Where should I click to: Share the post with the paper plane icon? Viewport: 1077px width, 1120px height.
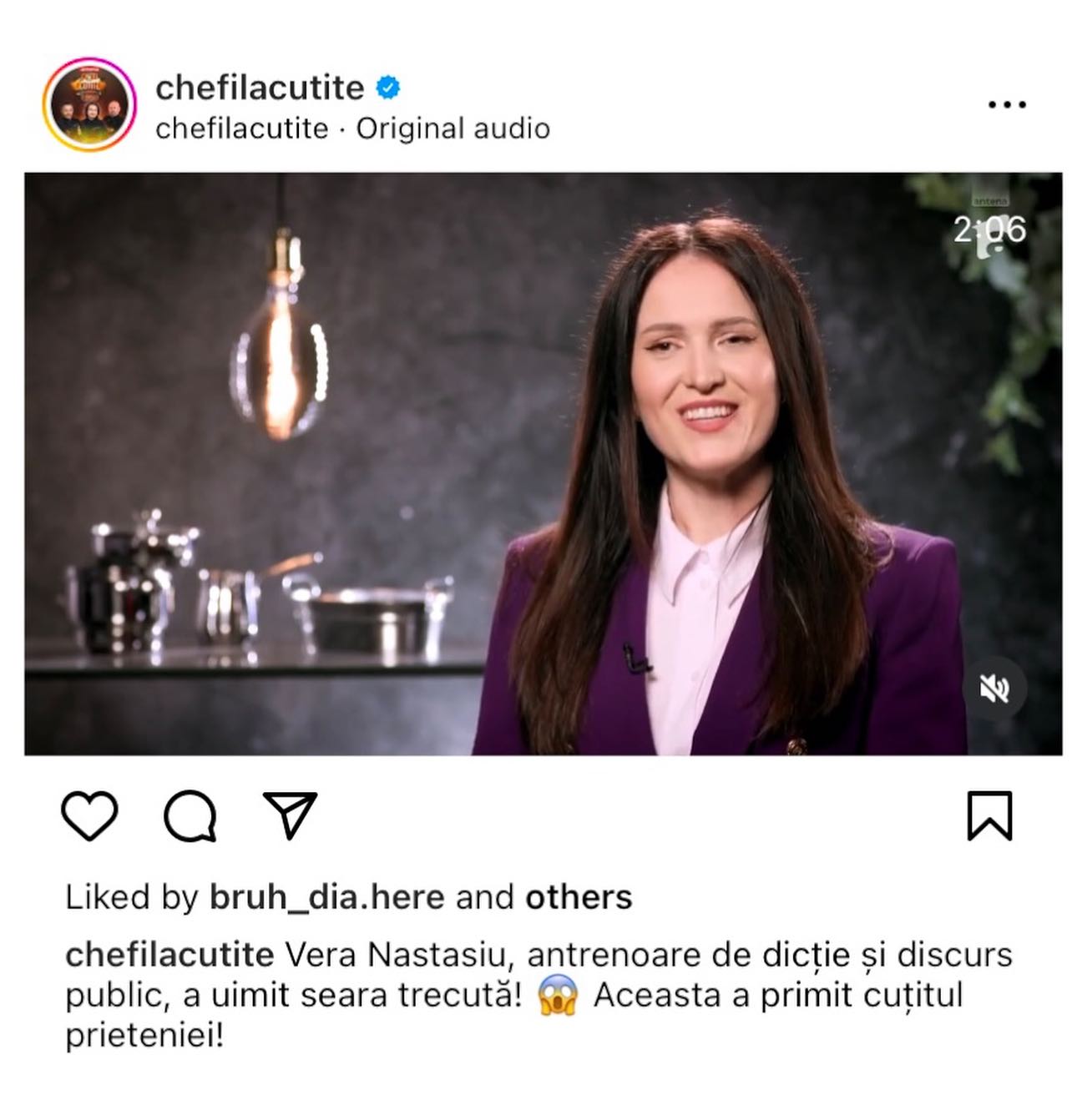coord(290,814)
